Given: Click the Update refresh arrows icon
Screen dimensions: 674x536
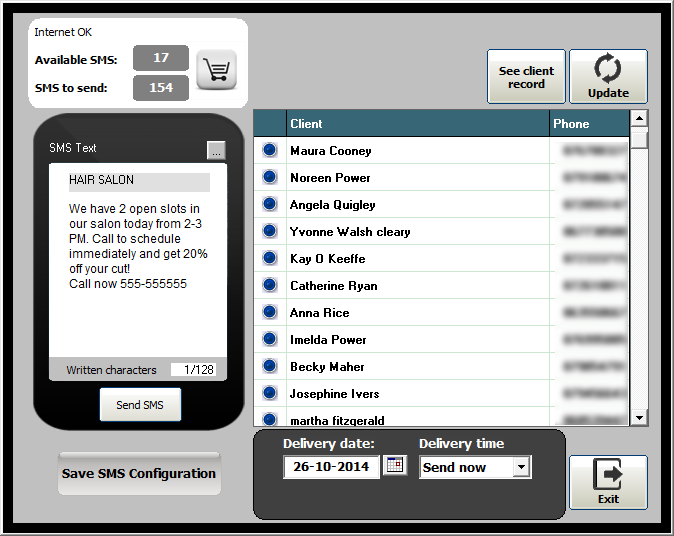Looking at the screenshot, I should 608,69.
